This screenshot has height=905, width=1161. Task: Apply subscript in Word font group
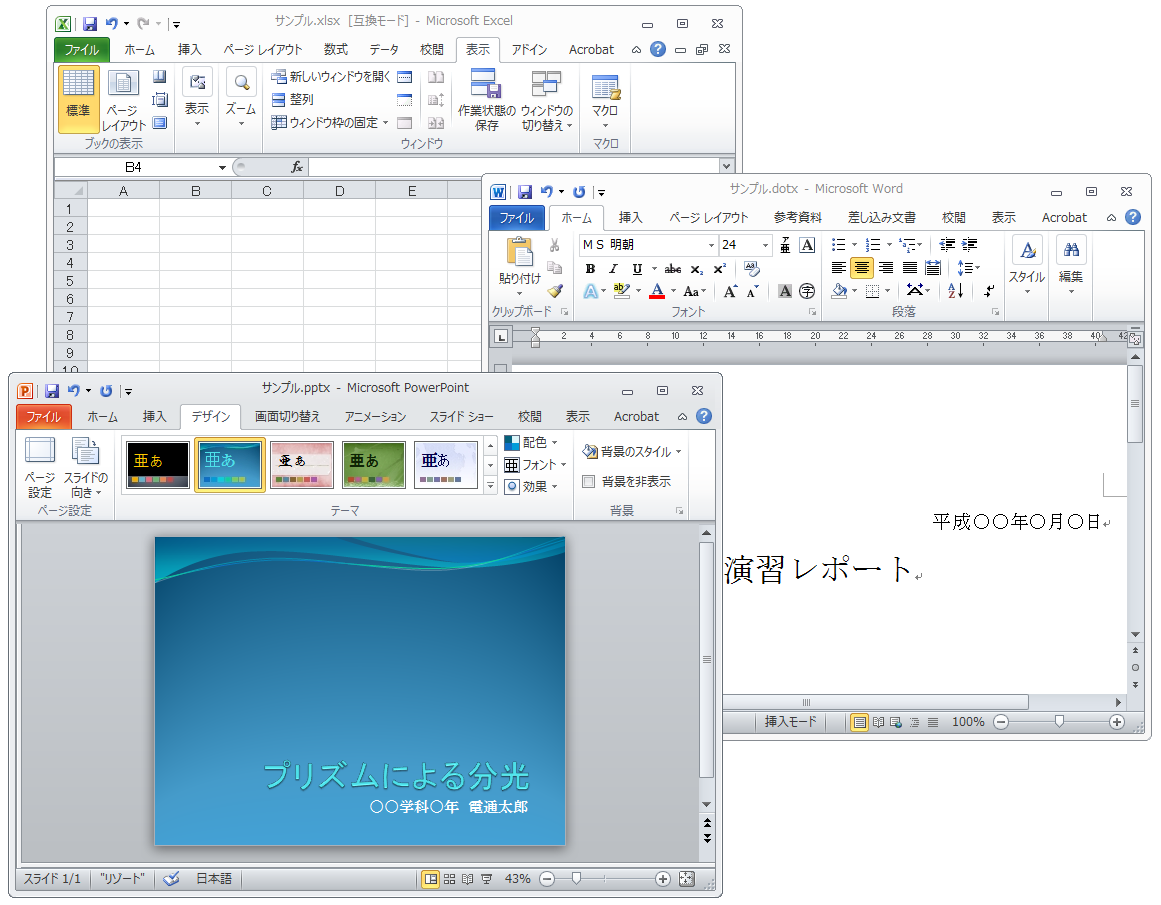point(697,269)
